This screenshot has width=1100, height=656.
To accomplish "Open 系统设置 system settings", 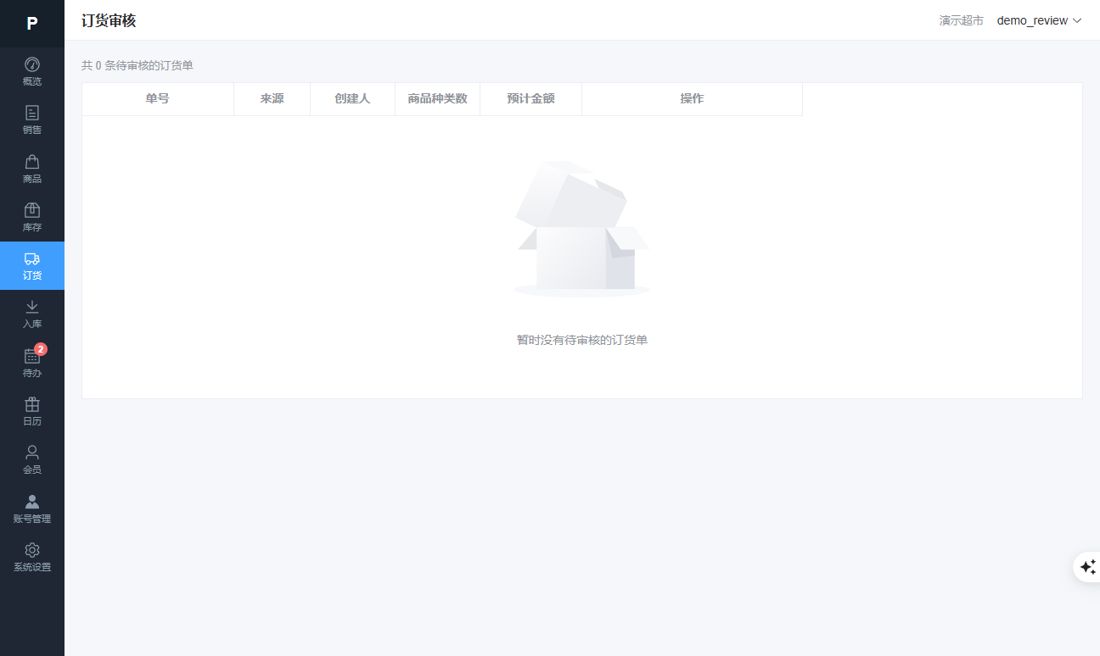I will coord(32,557).
